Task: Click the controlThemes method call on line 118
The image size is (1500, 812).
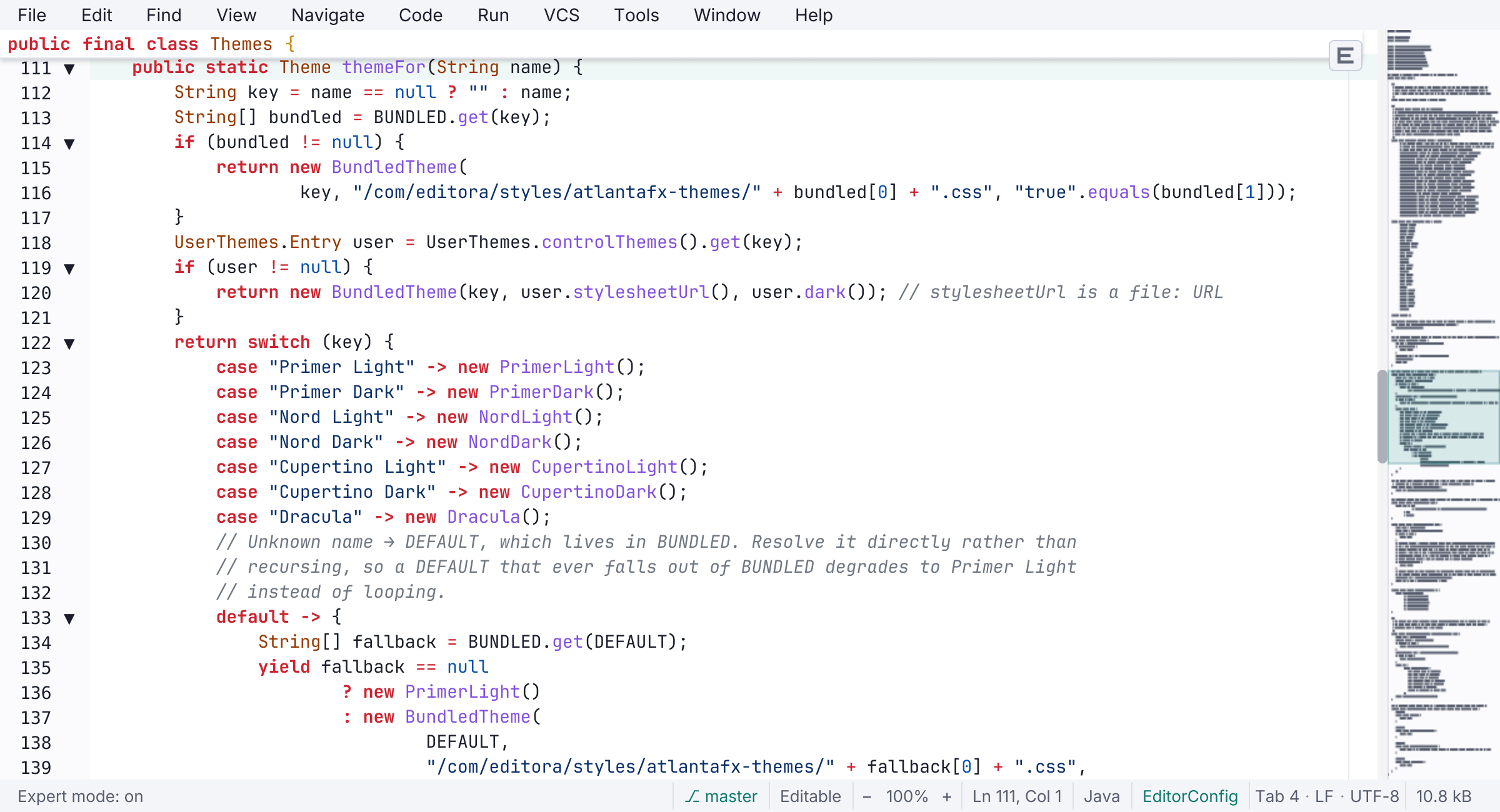Action: pyautogui.click(x=609, y=242)
